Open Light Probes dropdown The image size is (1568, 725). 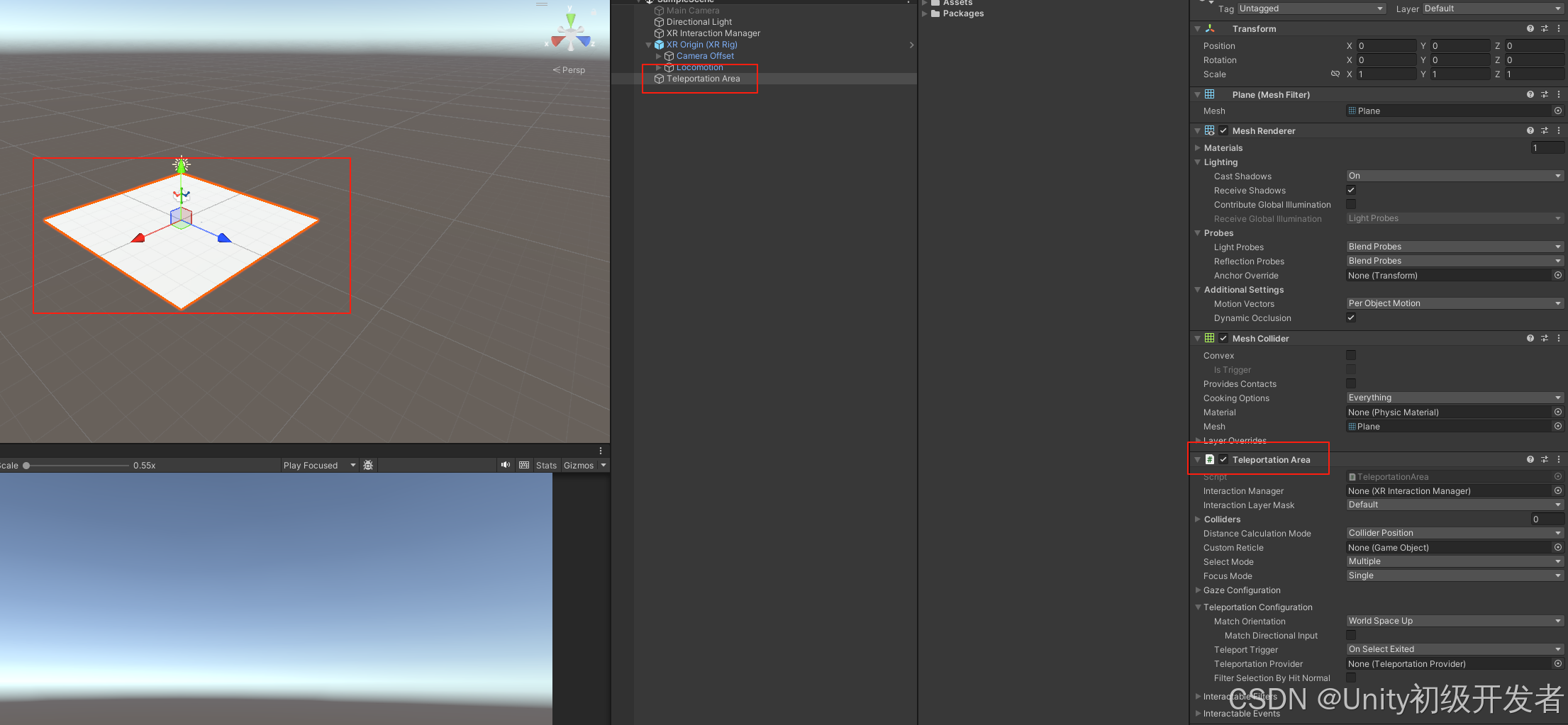pos(1455,247)
